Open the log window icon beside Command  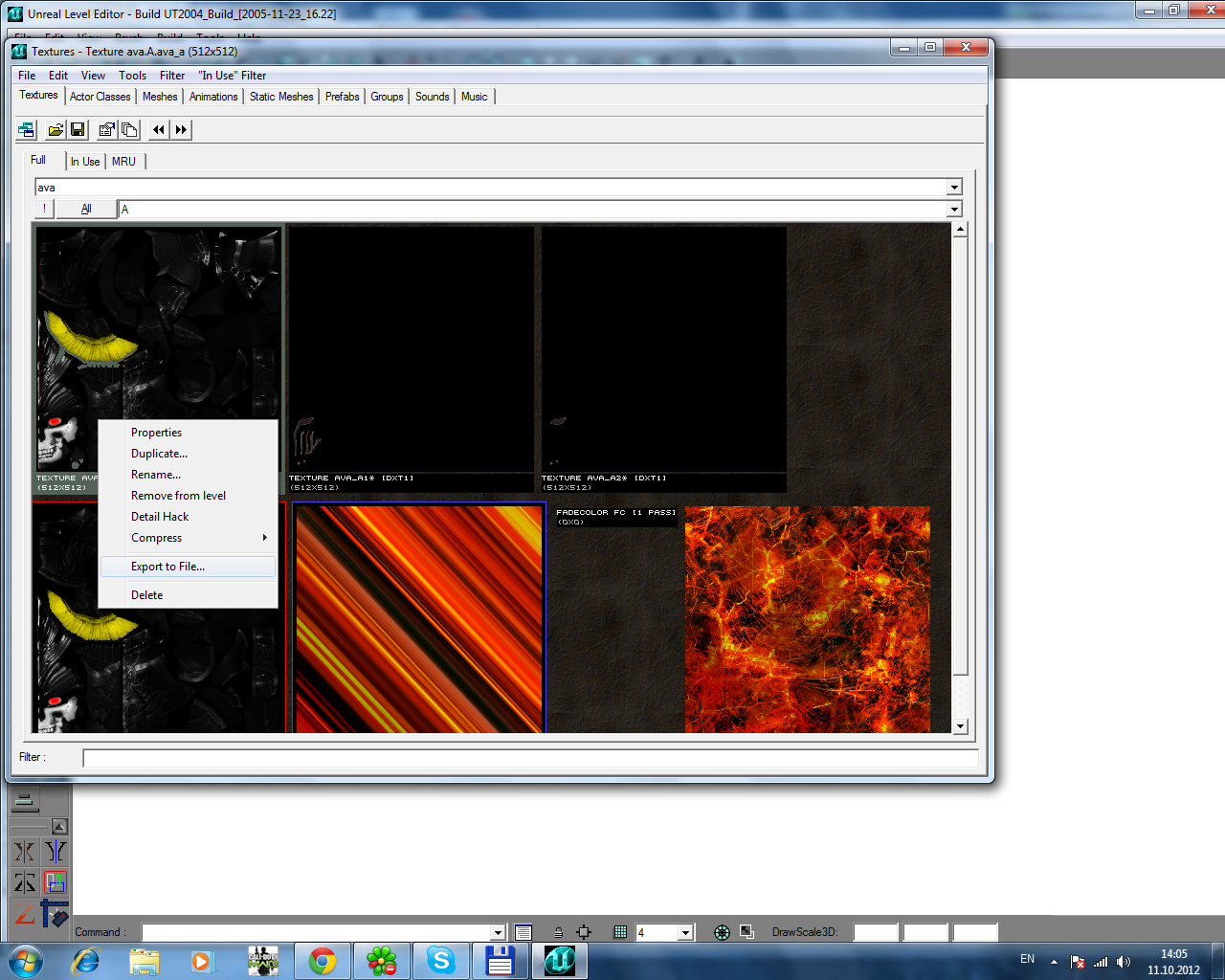523,932
